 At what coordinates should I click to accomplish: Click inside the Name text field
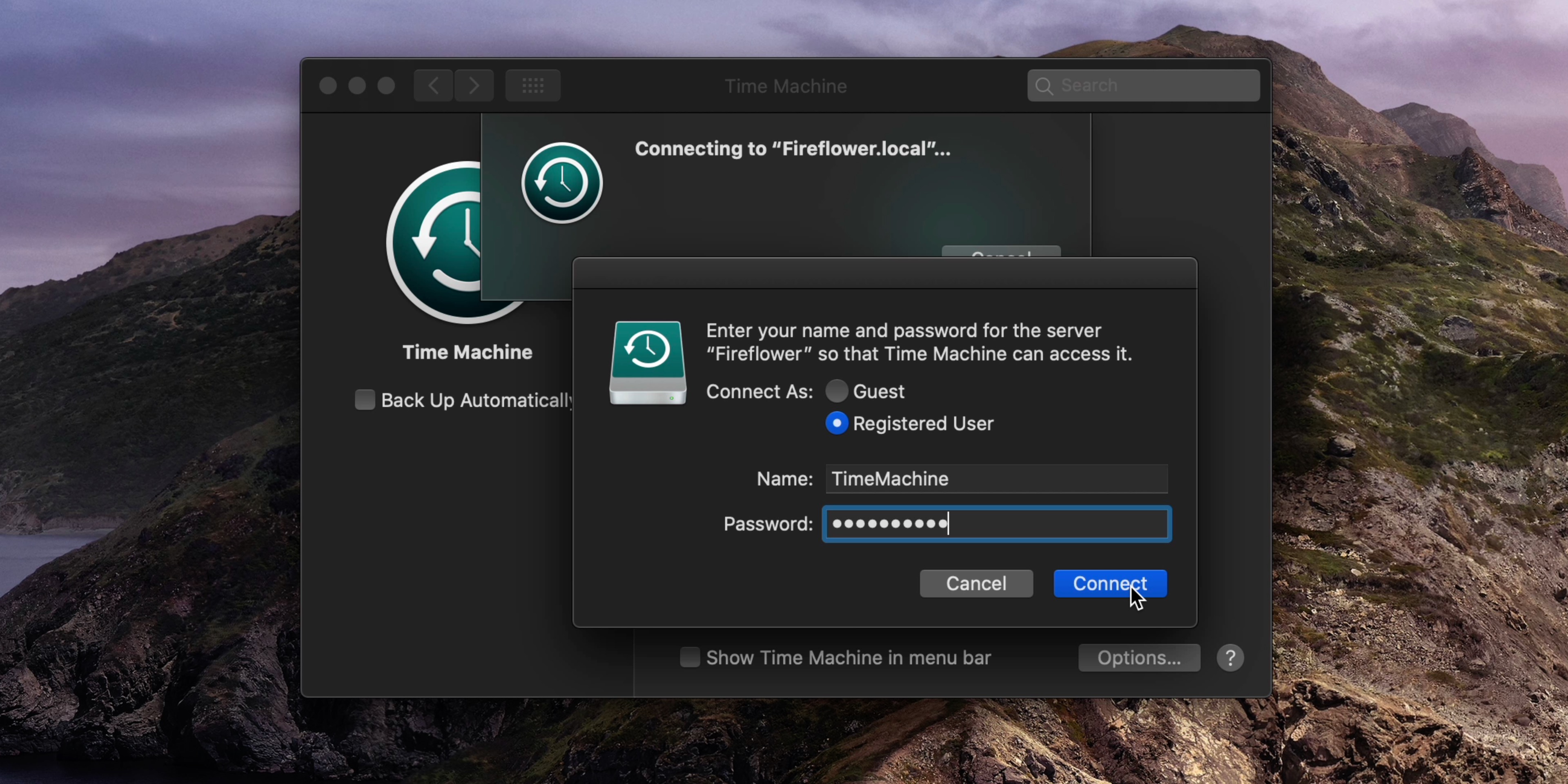pos(995,479)
